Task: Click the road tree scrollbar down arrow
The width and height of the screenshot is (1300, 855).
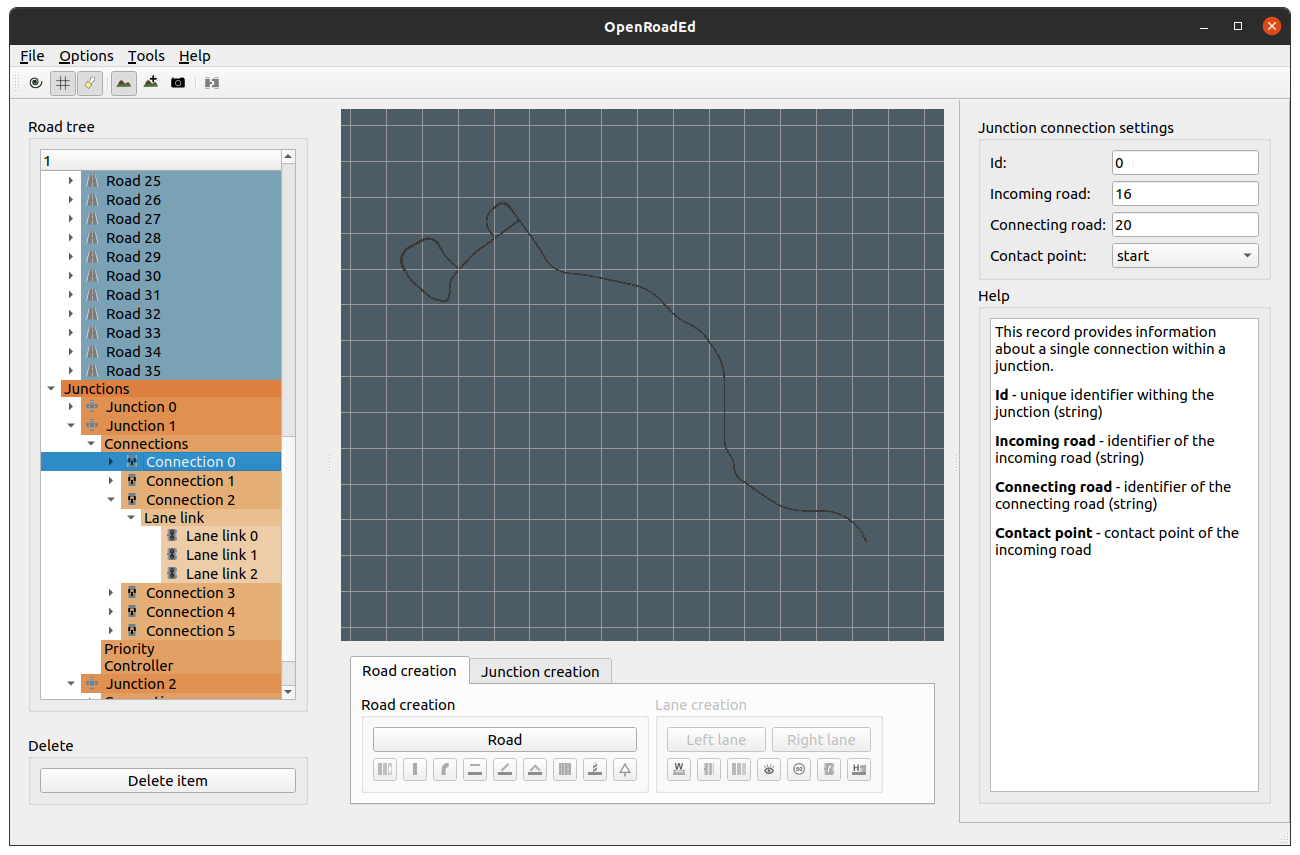Action: coord(289,691)
